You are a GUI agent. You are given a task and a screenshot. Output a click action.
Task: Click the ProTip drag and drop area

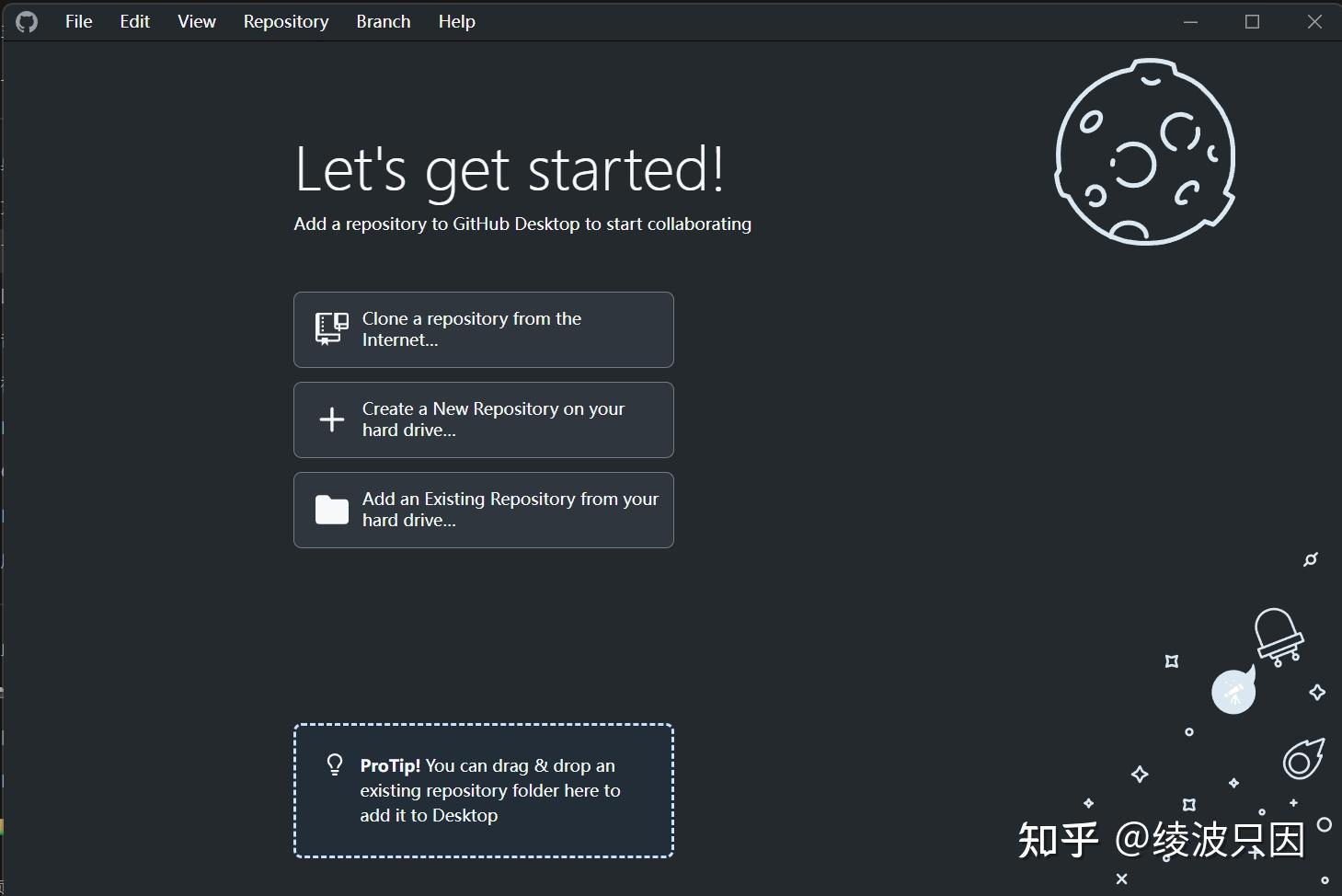click(x=483, y=791)
